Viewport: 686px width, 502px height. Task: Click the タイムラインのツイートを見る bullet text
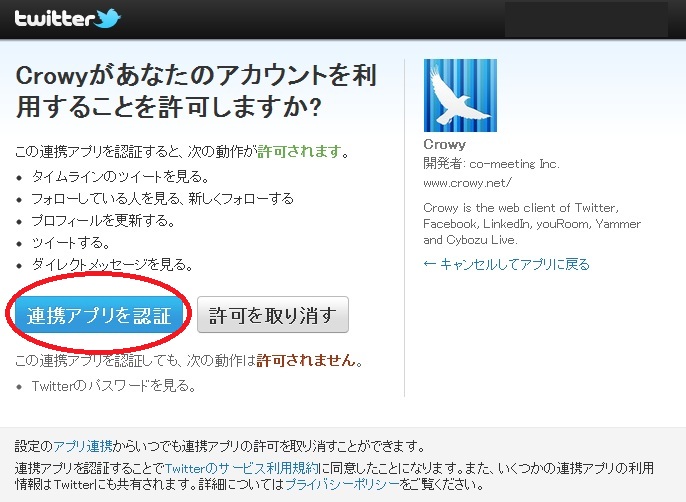click(120, 176)
